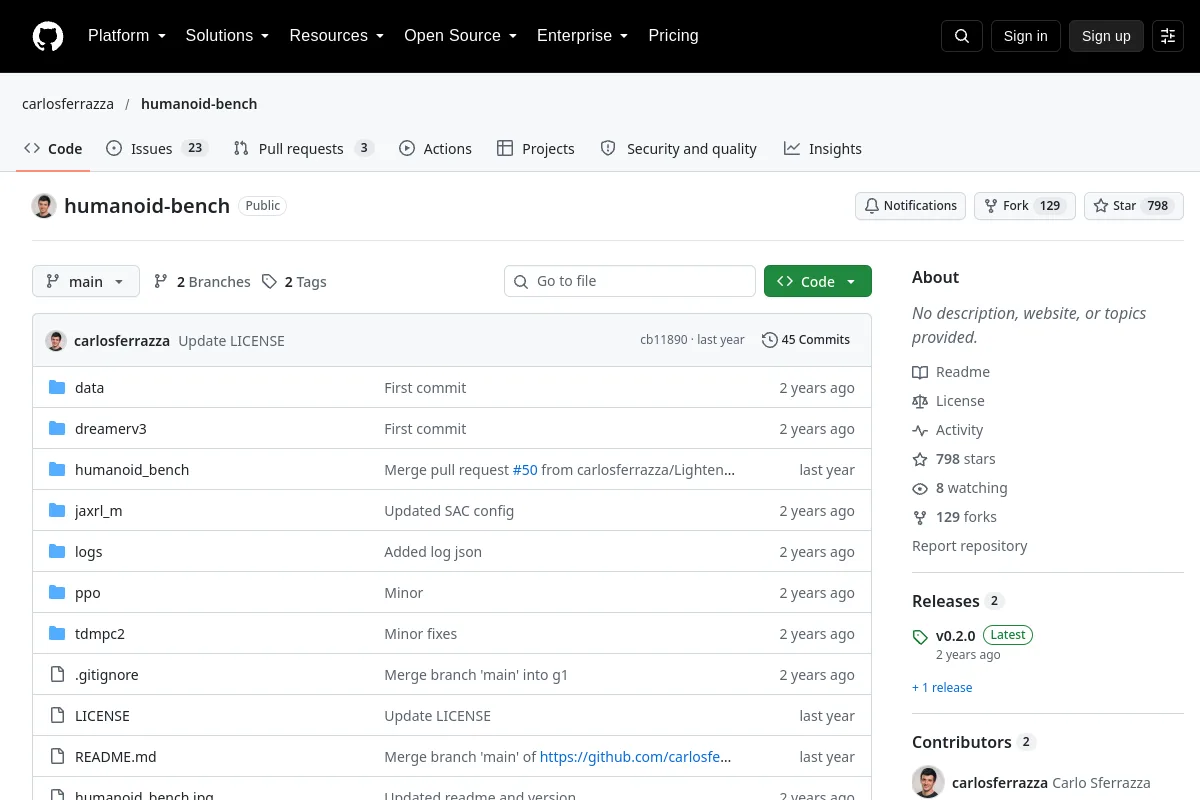Click the scale icon beside License
1200x800 pixels.
point(920,401)
